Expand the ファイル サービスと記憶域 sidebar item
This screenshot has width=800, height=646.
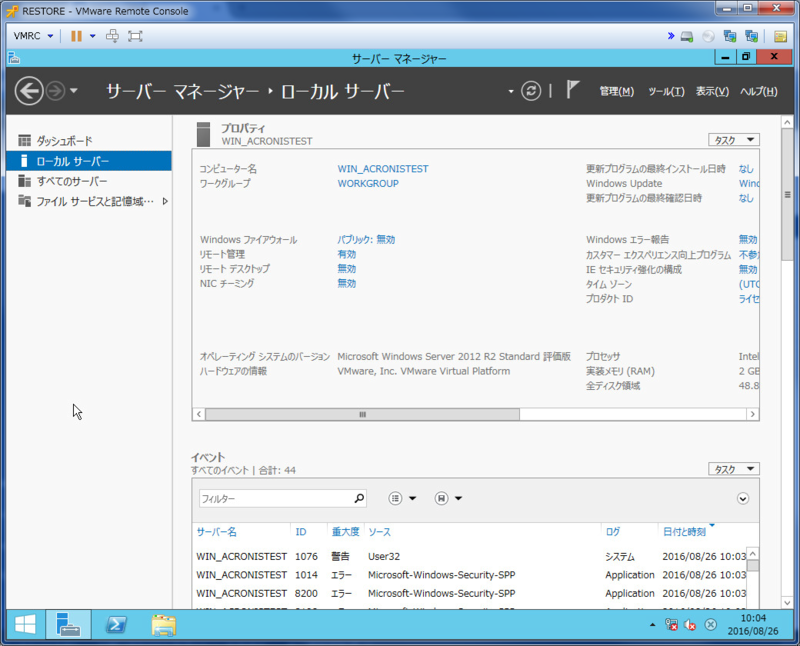point(165,201)
